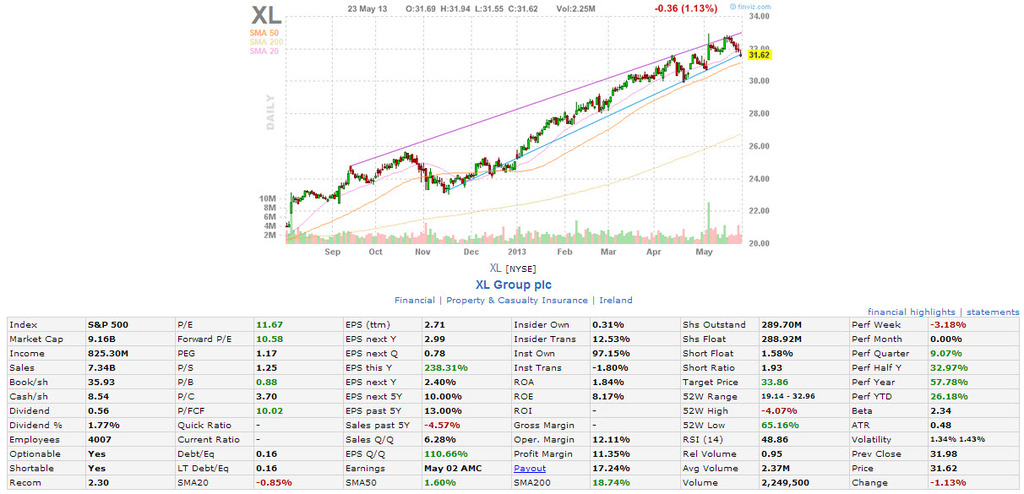Open the XL Group plc company link

click(x=513, y=285)
